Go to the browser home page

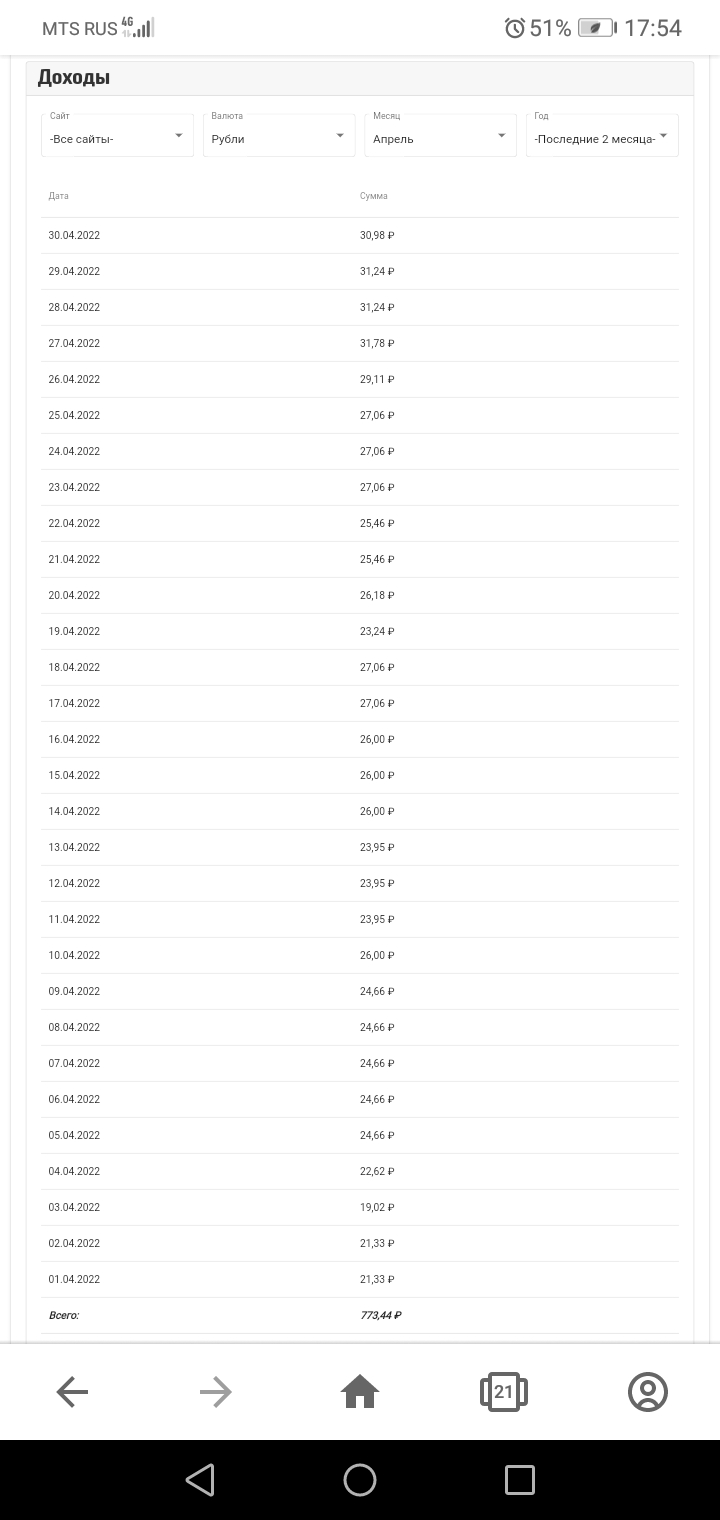click(360, 1391)
